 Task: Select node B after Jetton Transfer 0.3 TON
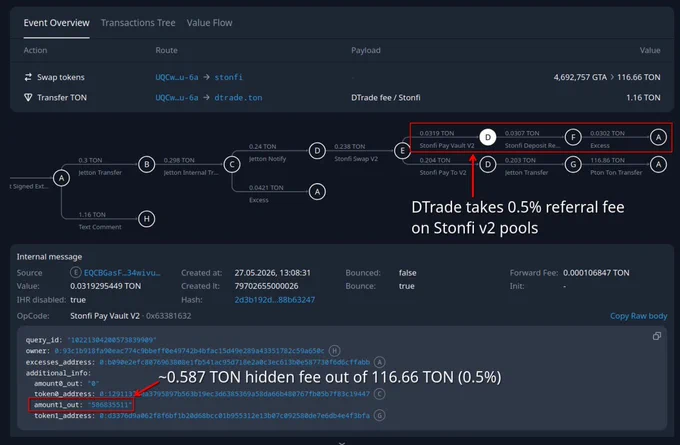click(147, 164)
